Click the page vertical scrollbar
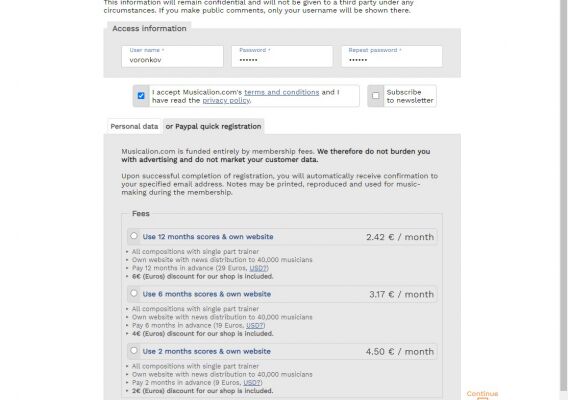This screenshot has width=568, height=400. 563,196
